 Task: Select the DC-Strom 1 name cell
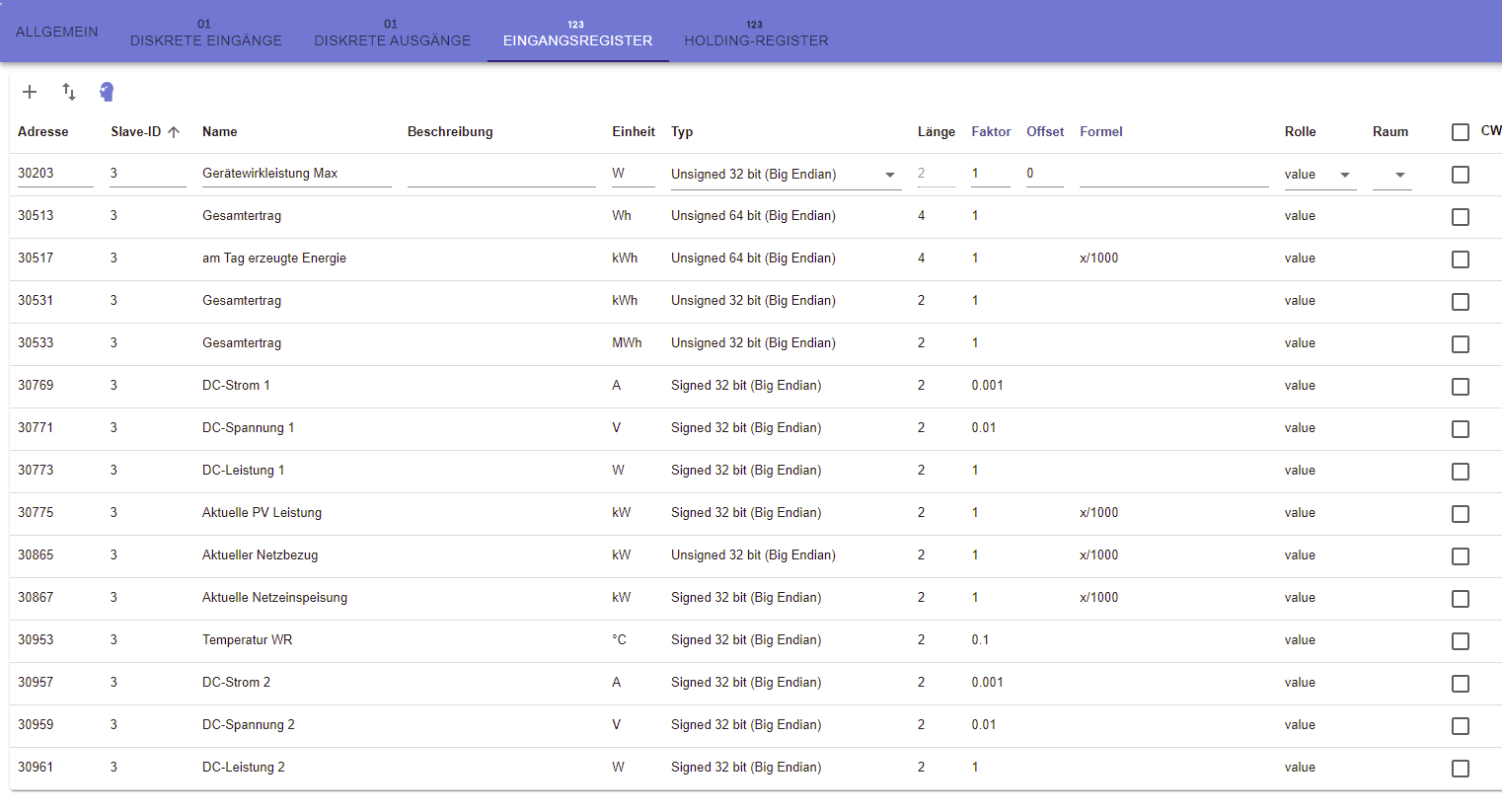pyautogui.click(x=236, y=386)
